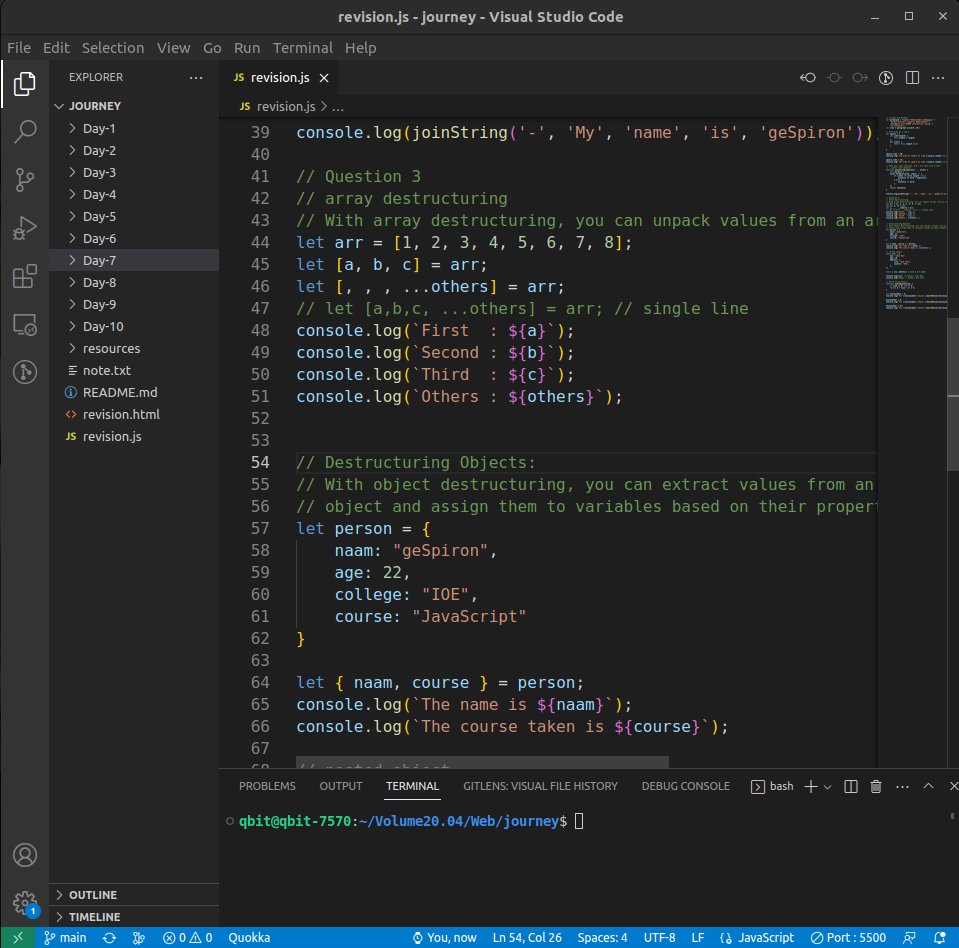The width and height of the screenshot is (959, 948).
Task: Open the Remote Explorer view
Action: pos(25,324)
